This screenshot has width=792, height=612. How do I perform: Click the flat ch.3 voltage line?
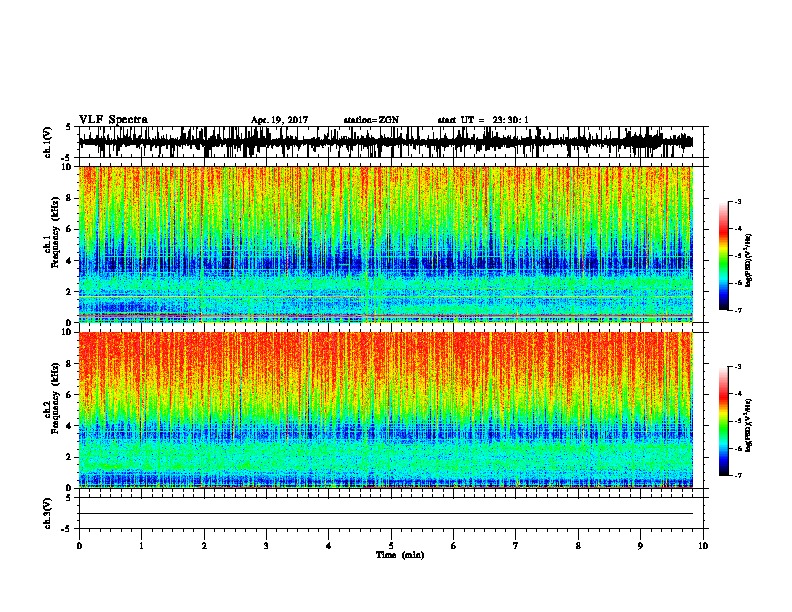[386, 514]
